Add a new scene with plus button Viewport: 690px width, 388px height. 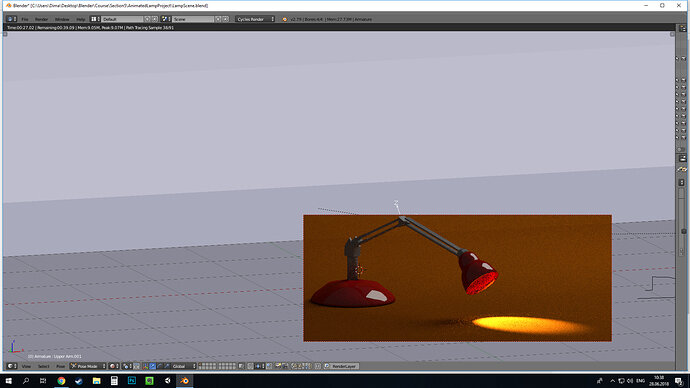tap(218, 19)
